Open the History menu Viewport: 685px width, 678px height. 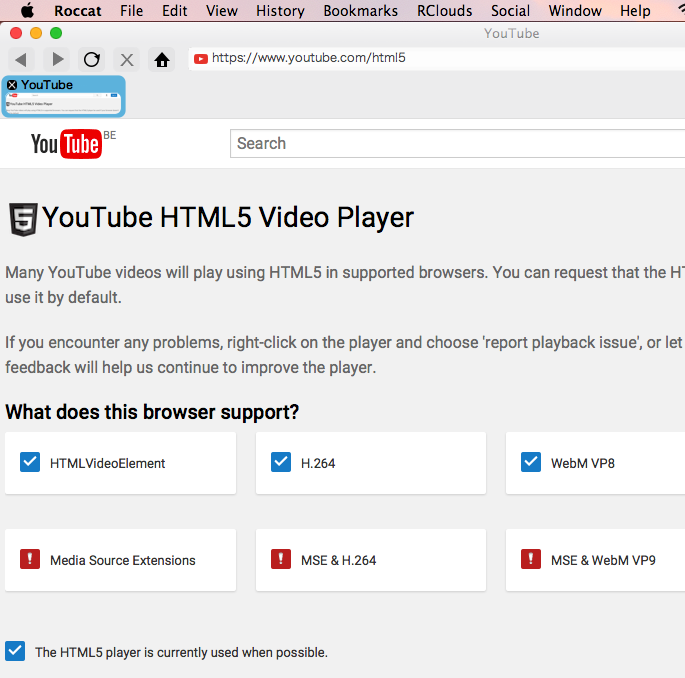tap(280, 10)
